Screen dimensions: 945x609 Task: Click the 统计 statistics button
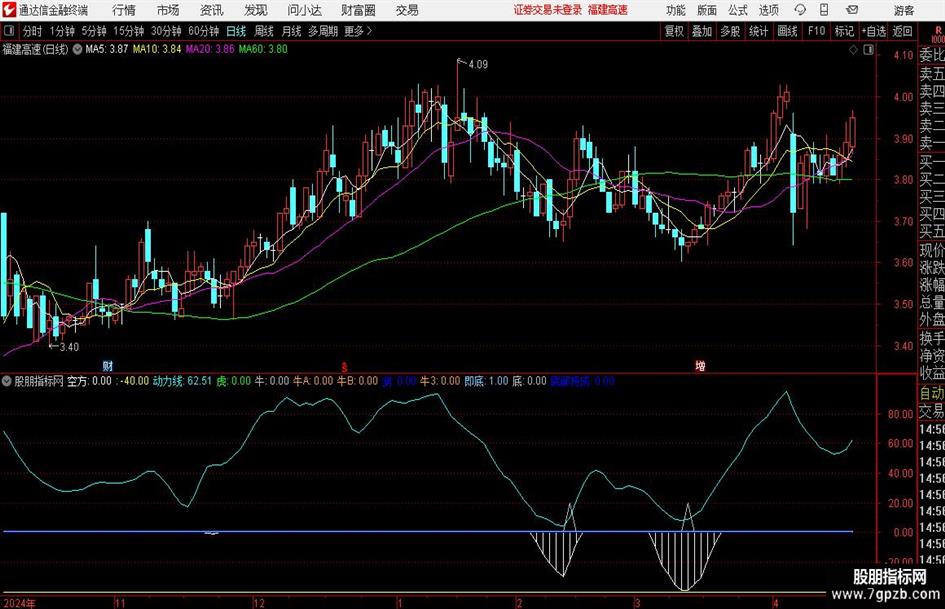click(758, 31)
